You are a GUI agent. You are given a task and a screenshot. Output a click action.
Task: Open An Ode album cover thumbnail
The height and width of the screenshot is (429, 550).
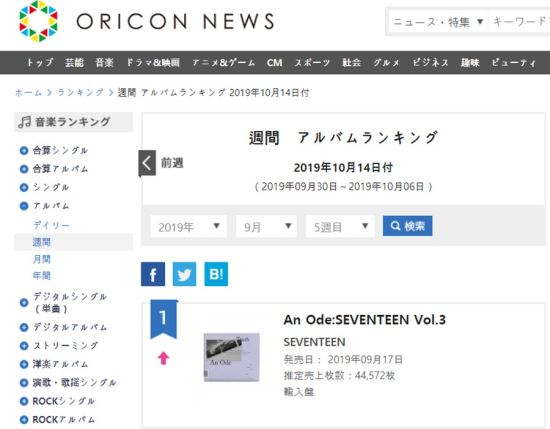pyautogui.click(x=232, y=357)
